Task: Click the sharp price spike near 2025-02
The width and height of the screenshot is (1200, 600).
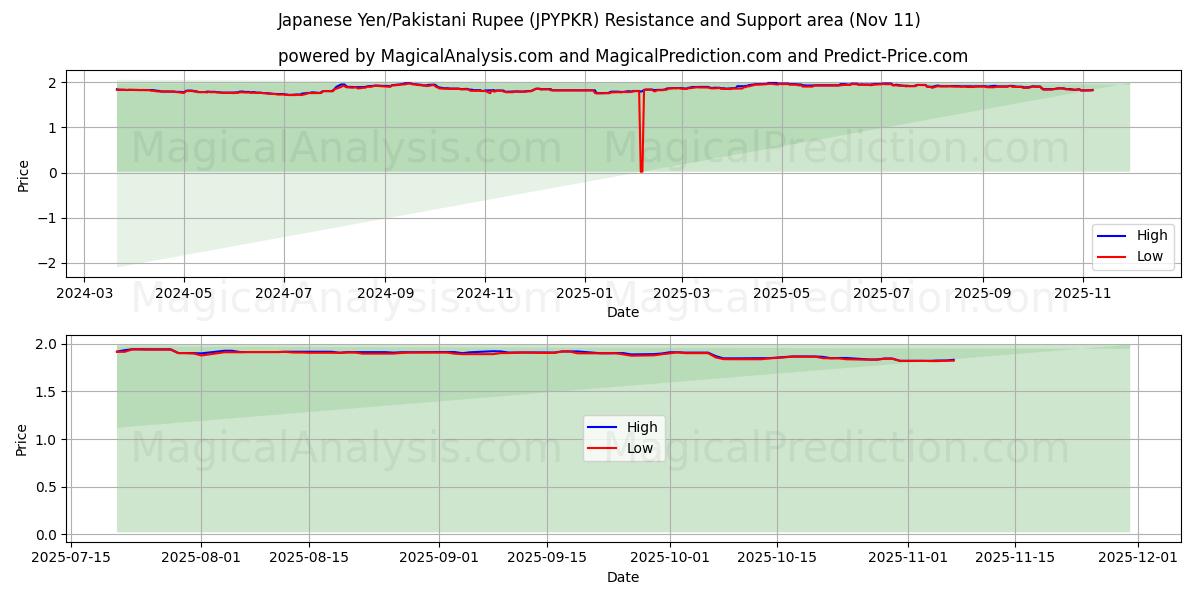Action: point(640,130)
